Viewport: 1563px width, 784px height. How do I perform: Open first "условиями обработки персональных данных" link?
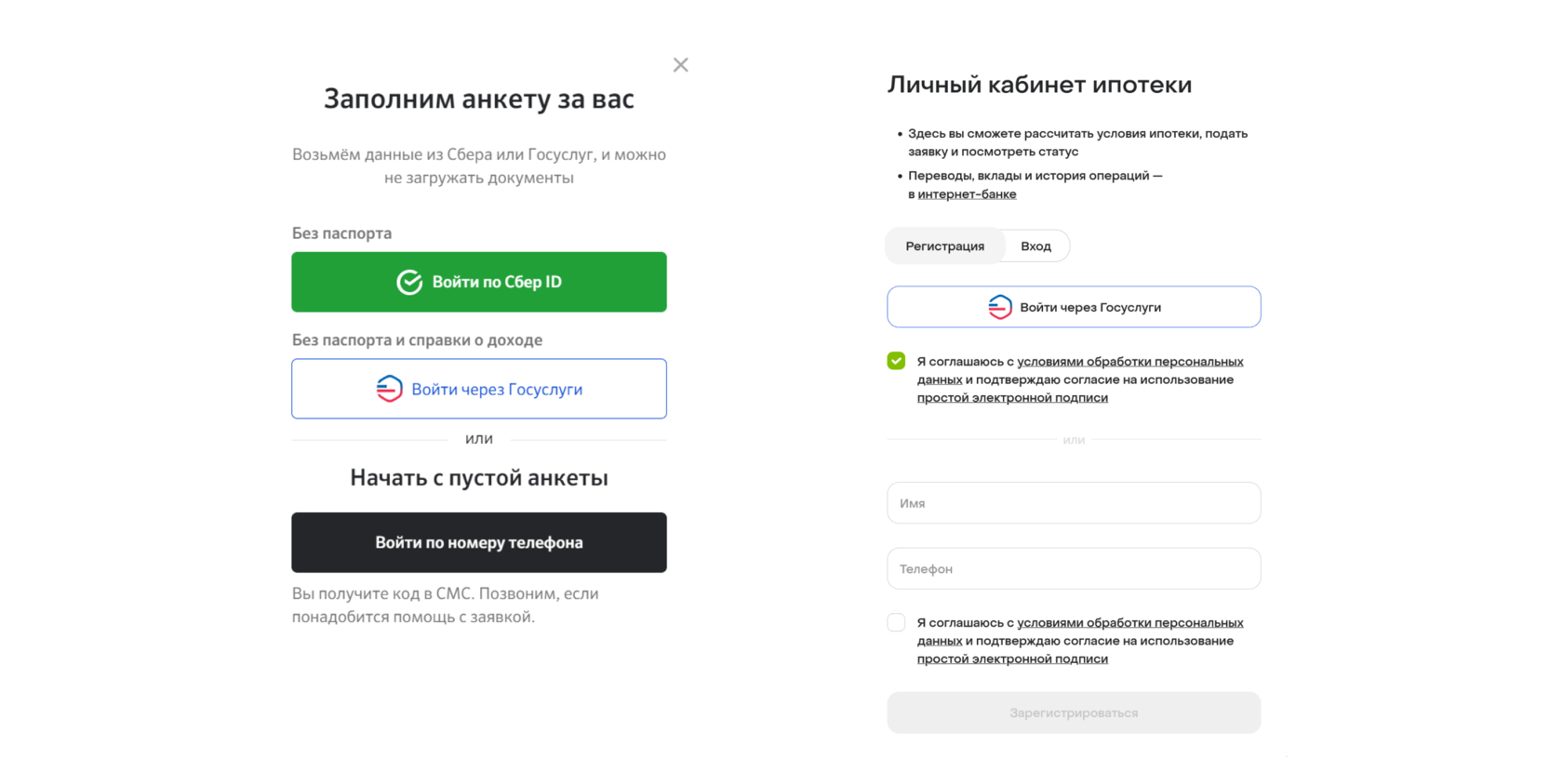tap(1129, 362)
